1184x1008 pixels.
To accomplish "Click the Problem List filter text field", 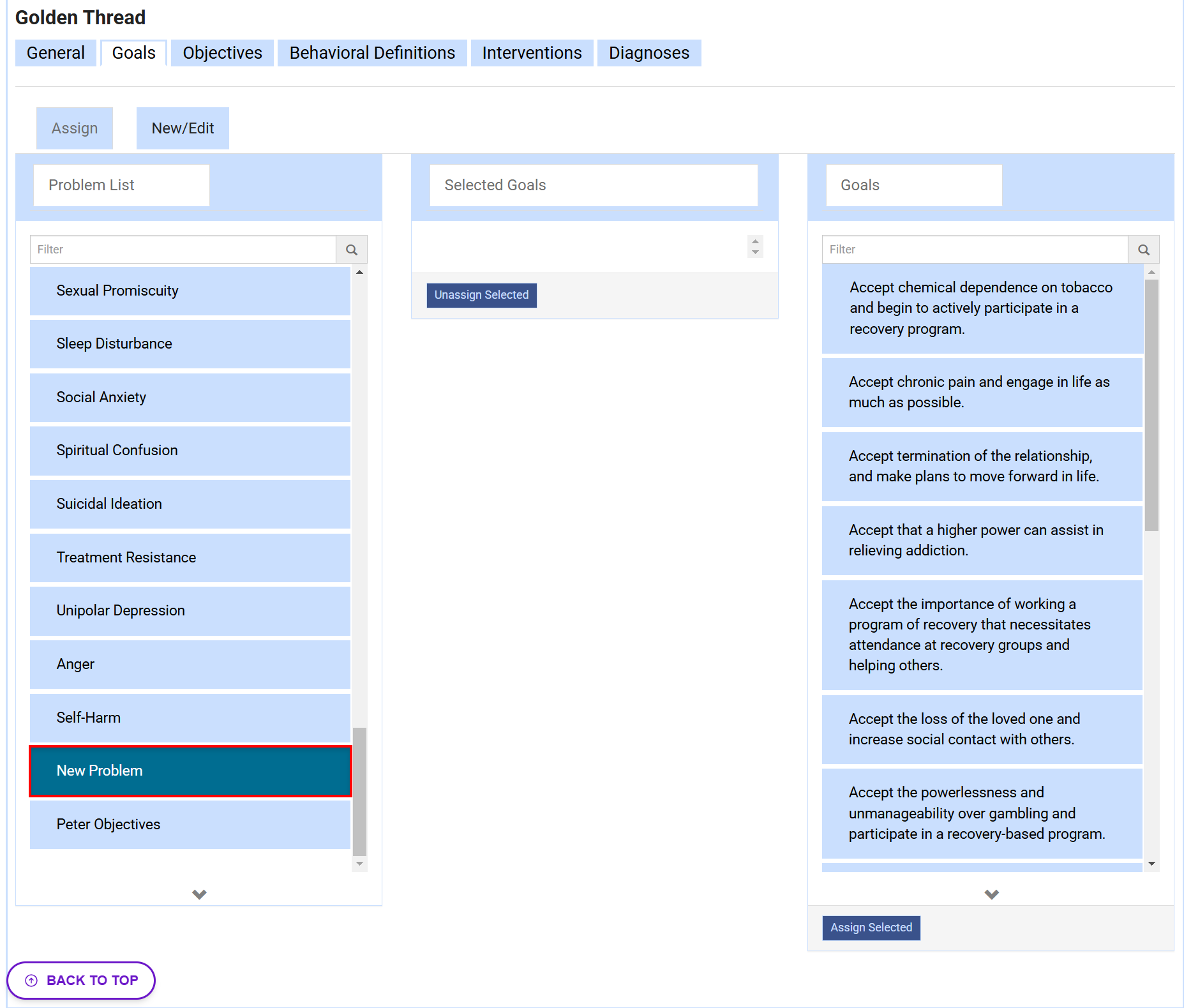I will (183, 250).
